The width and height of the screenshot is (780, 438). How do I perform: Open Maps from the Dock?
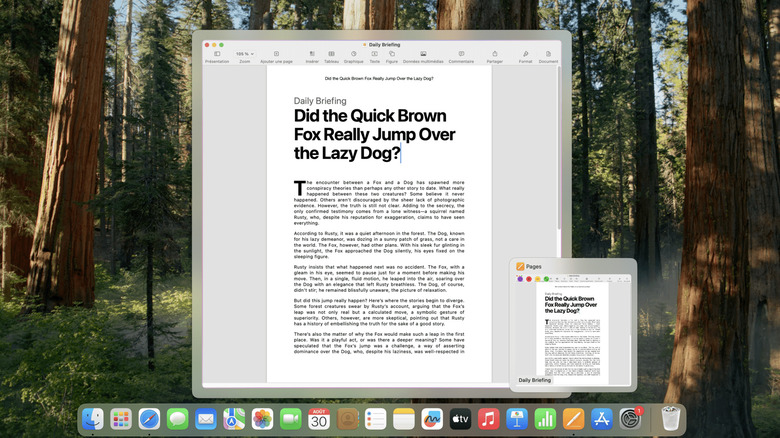point(234,419)
